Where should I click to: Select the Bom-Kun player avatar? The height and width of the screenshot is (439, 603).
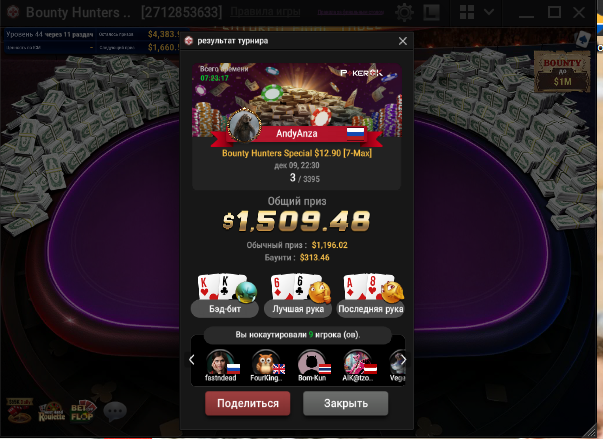[311, 362]
